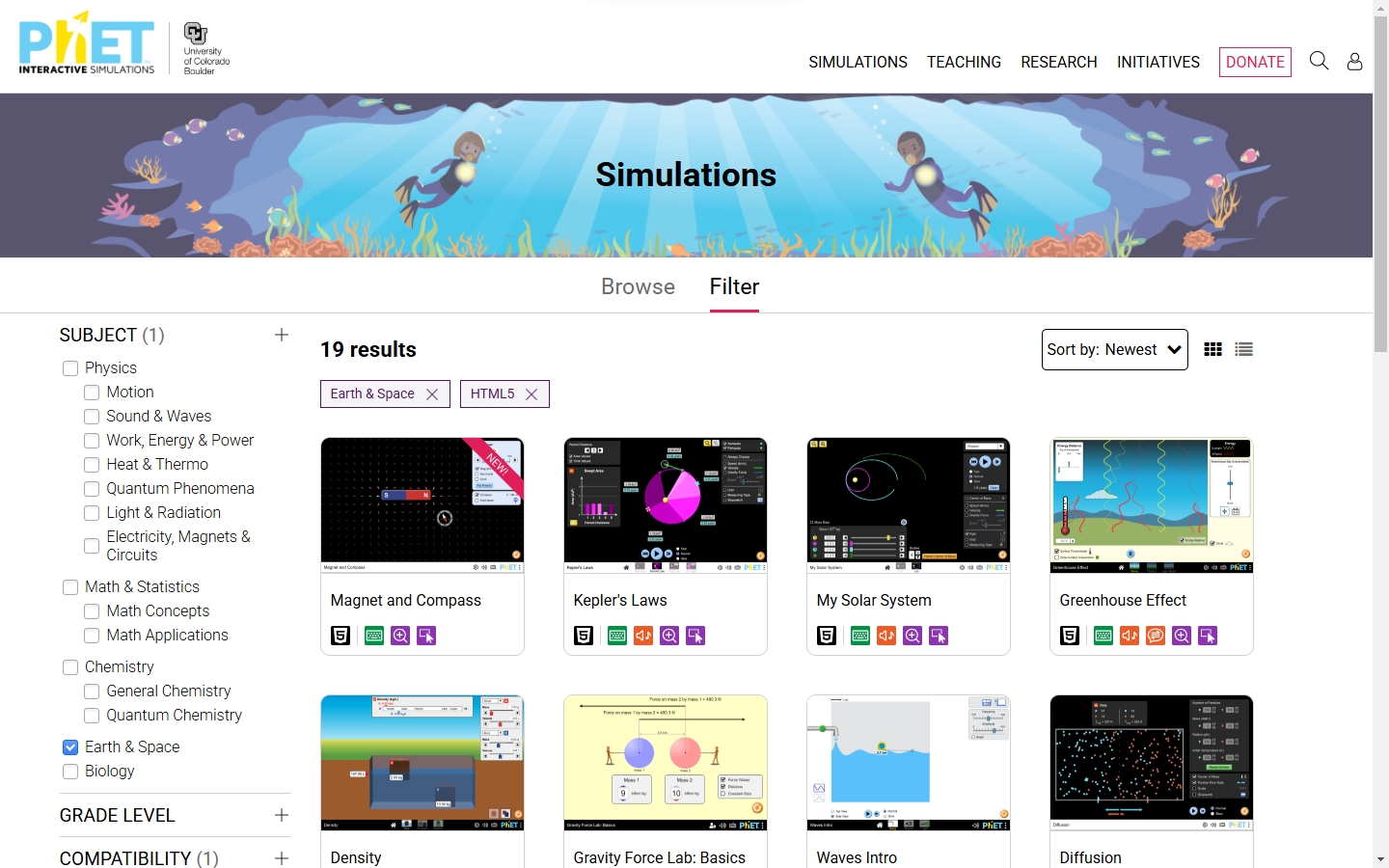The height and width of the screenshot is (868, 1389).
Task: Click HTML5 badge on Magnet and Compass
Action: pyautogui.click(x=340, y=636)
